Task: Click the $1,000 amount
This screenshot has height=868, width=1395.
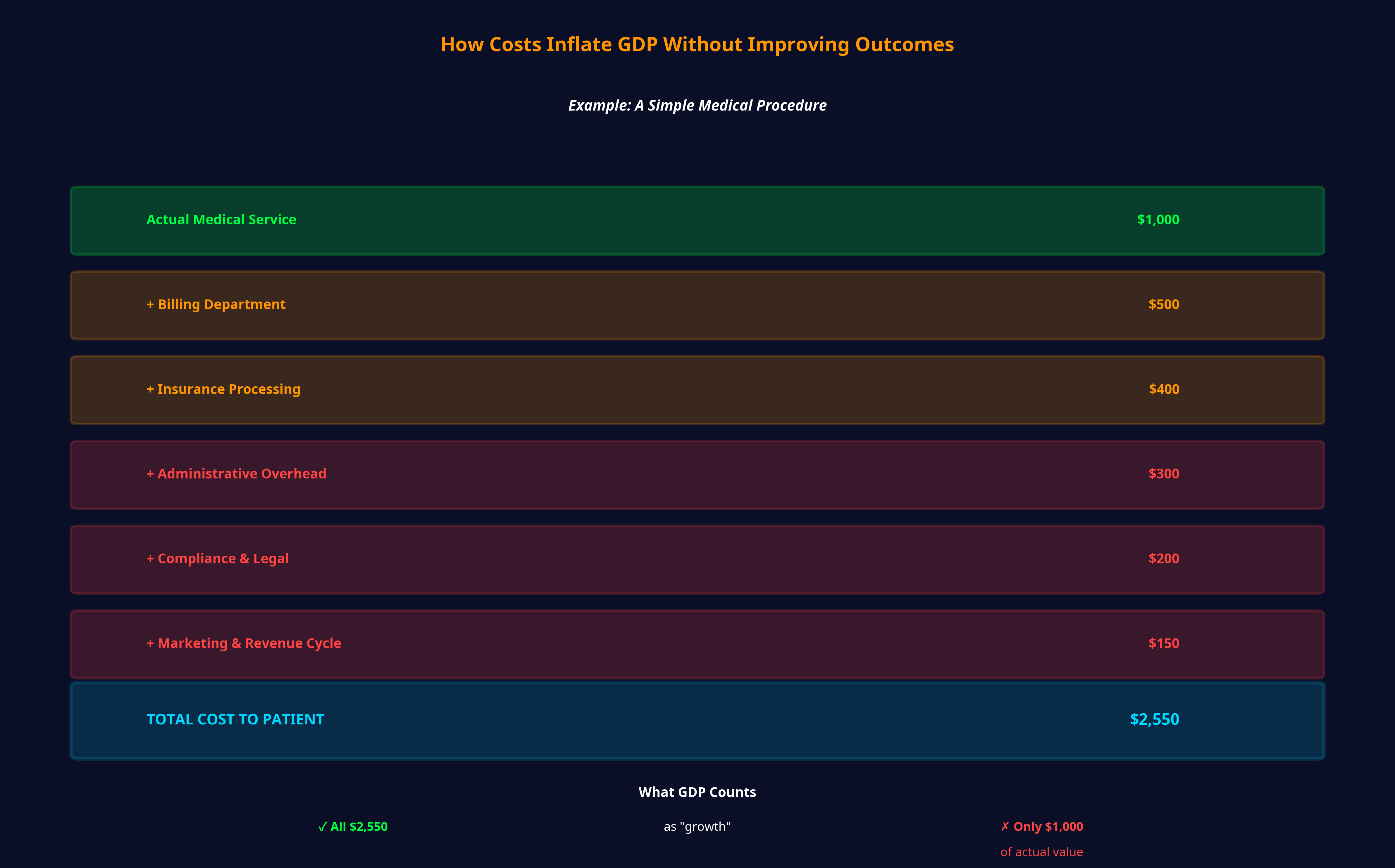Action: pos(1157,220)
